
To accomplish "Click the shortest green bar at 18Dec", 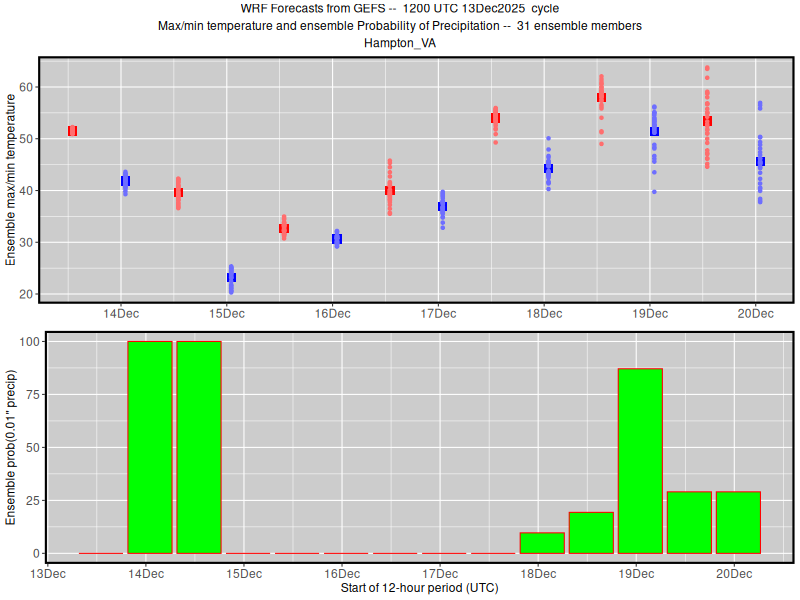I will [542, 543].
